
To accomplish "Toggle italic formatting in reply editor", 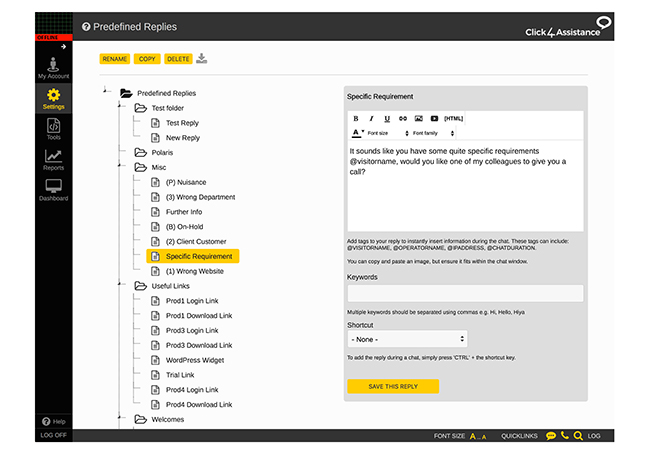I will pyautogui.click(x=371, y=118).
